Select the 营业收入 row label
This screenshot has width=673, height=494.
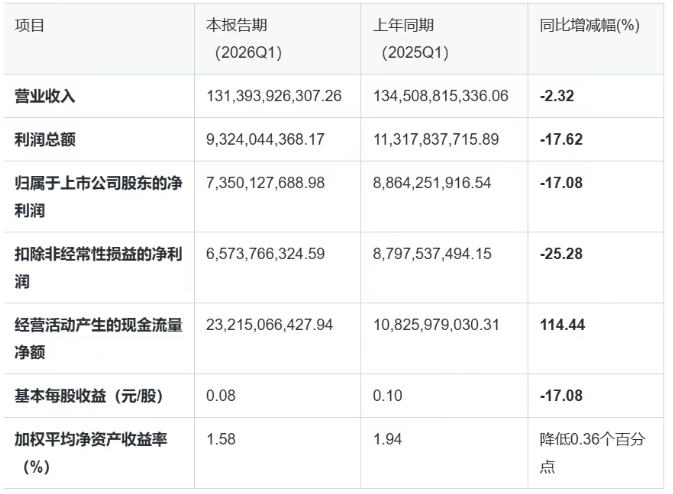45,96
